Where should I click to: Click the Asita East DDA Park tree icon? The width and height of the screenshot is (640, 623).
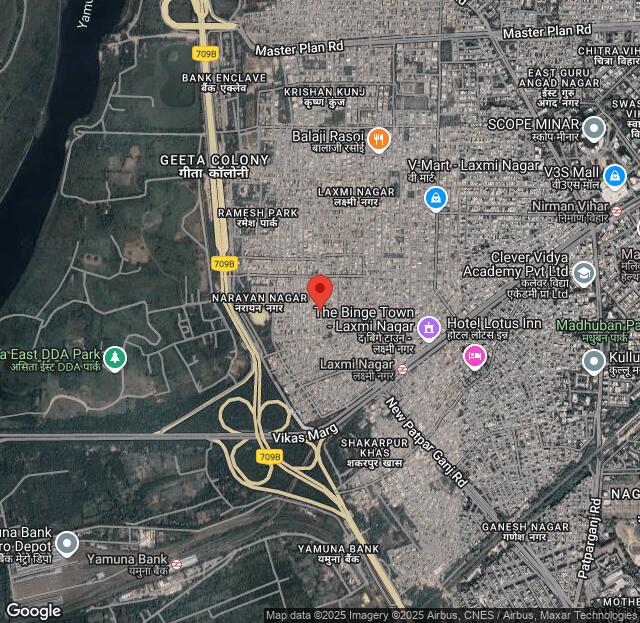(115, 357)
